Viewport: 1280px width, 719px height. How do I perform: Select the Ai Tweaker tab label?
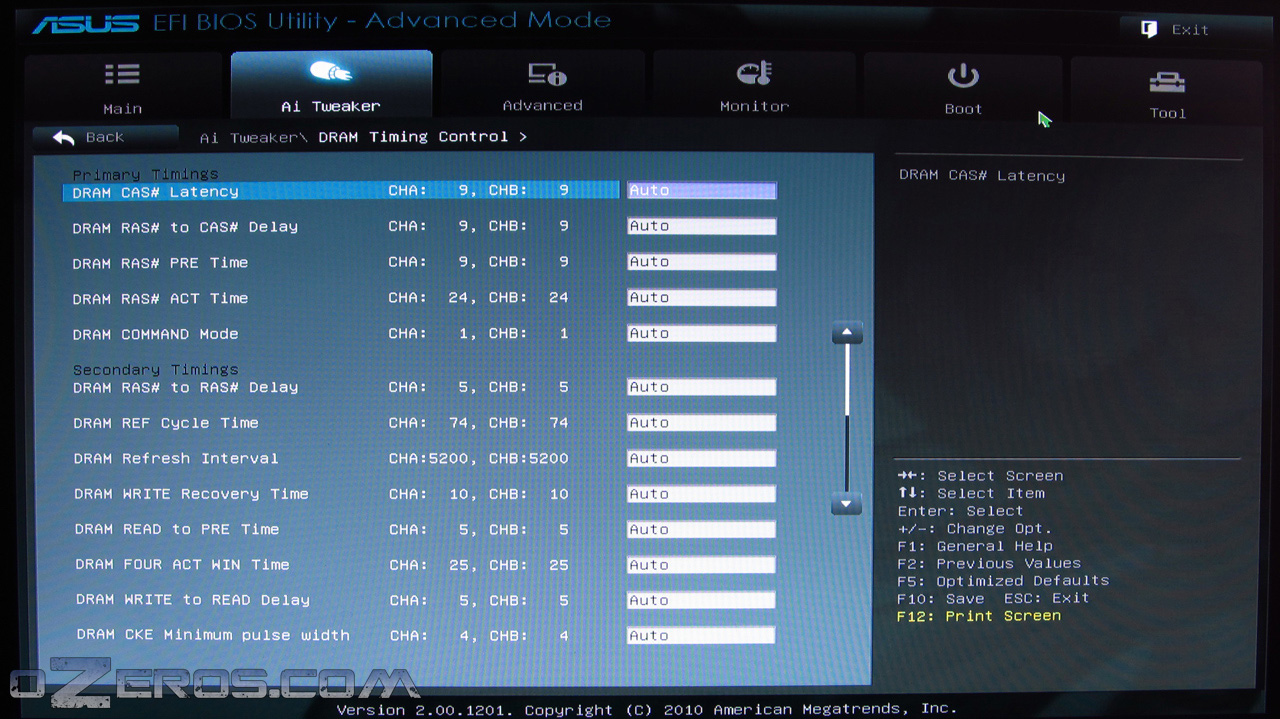331,106
